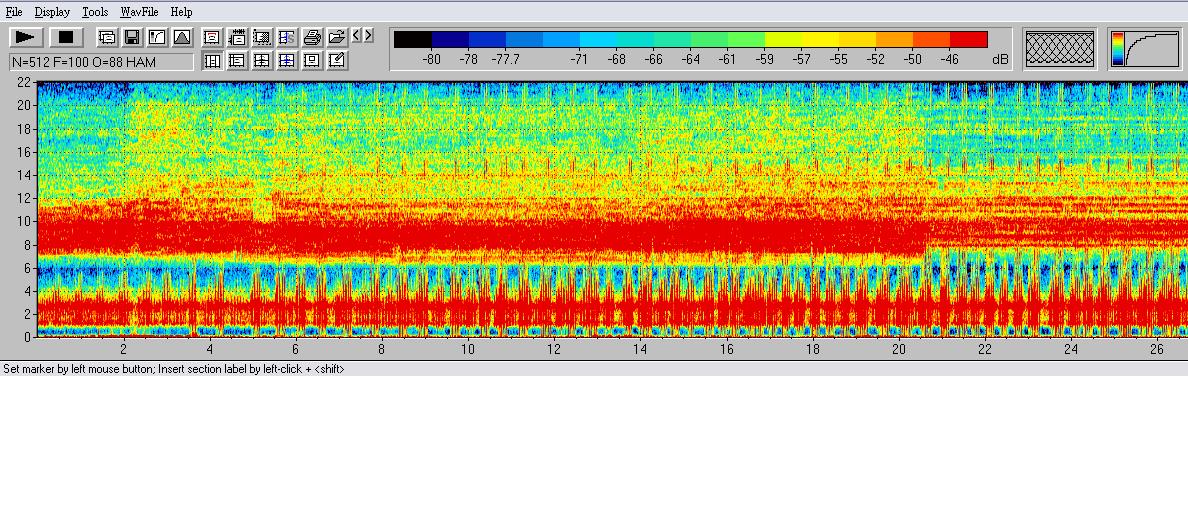The width and height of the screenshot is (1188, 512).
Task: Open the WavFile menu
Action: click(140, 12)
